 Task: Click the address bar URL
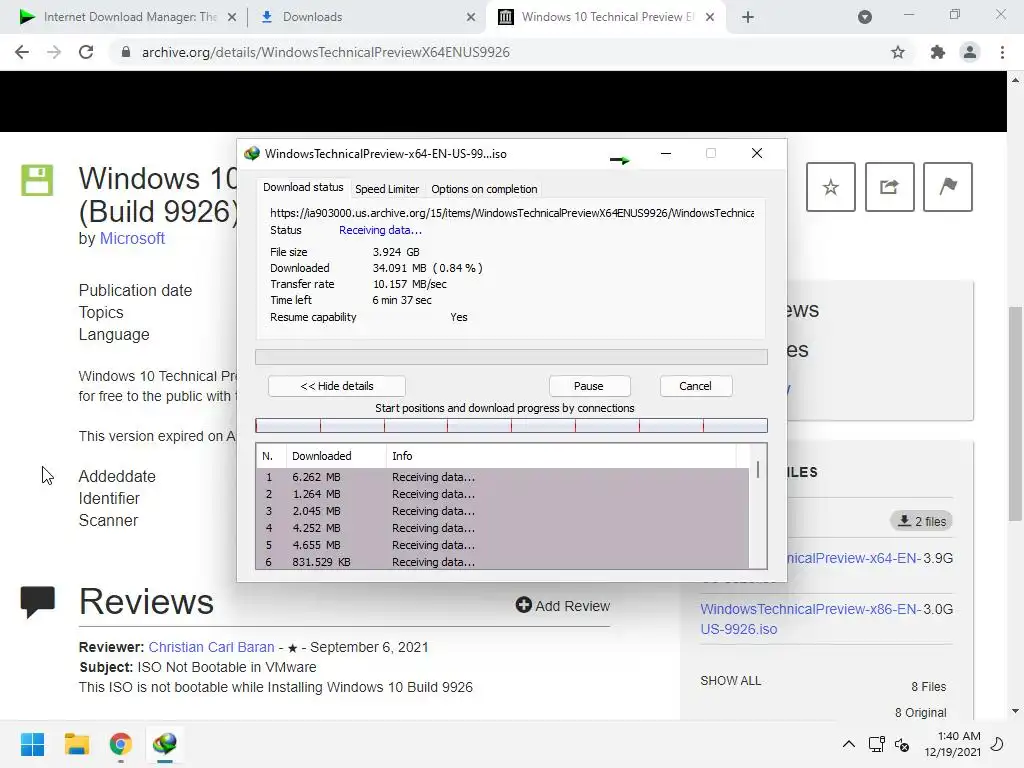coord(326,52)
